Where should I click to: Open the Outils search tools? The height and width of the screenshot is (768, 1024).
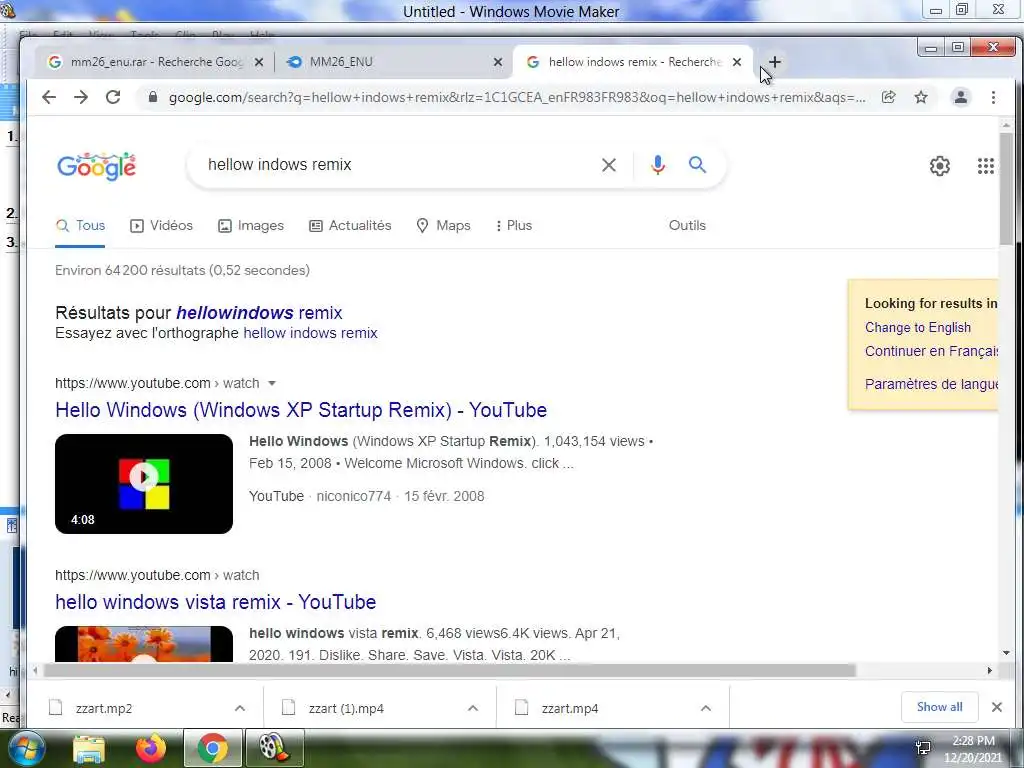(x=687, y=225)
